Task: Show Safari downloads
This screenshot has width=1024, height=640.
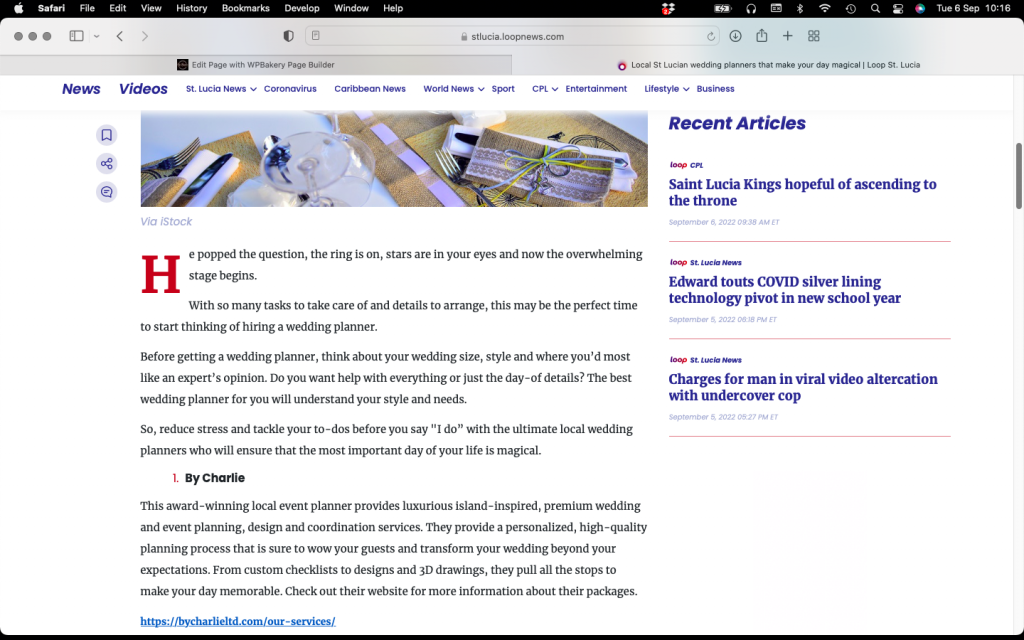Action: (735, 37)
